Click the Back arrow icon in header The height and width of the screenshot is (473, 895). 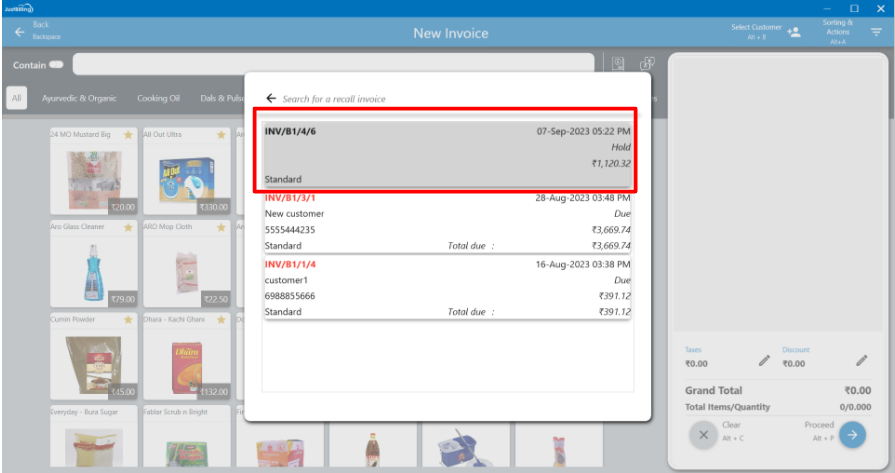(19, 32)
